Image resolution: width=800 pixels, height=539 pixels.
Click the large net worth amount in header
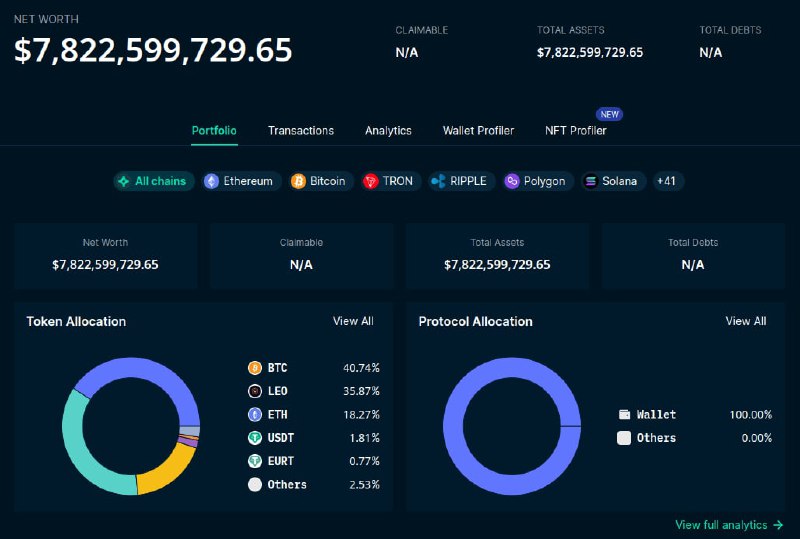[x=153, y=51]
